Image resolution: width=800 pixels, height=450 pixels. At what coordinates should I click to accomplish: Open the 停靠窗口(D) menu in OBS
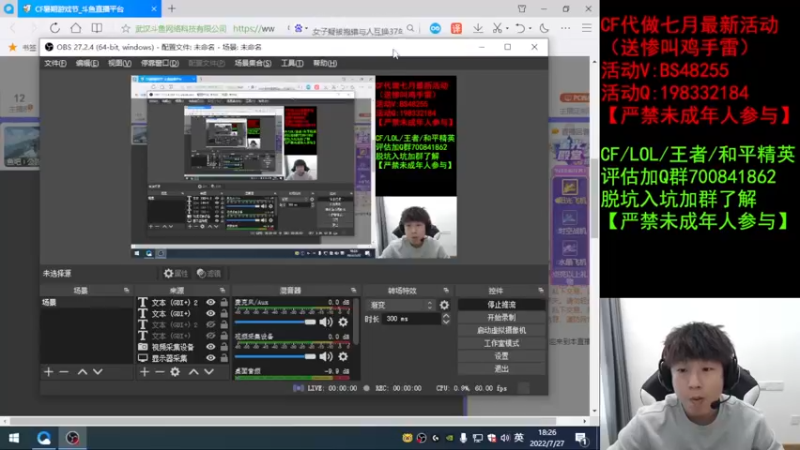[x=160, y=63]
